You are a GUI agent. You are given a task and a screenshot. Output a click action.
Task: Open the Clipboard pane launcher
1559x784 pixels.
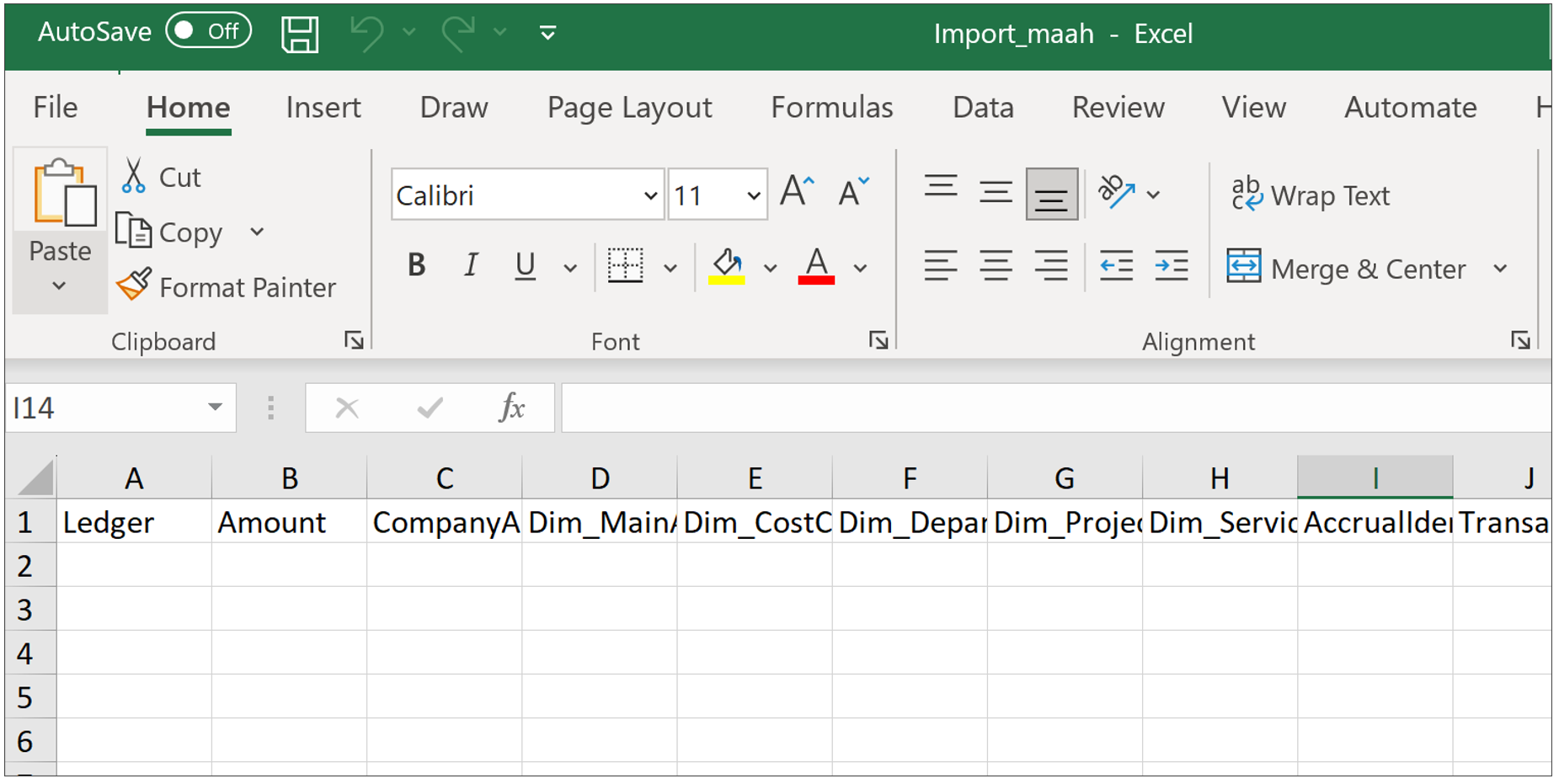354,340
